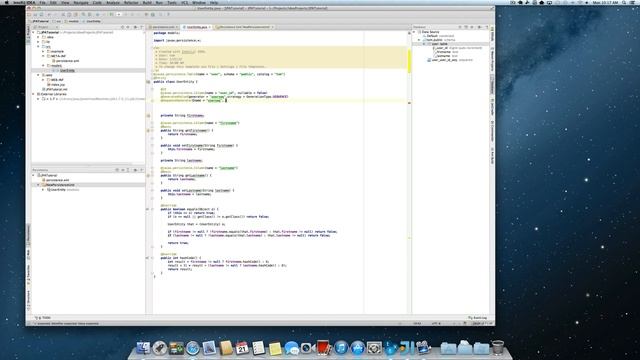Open App Store from the Dock
640x360 pixels.
(358, 348)
